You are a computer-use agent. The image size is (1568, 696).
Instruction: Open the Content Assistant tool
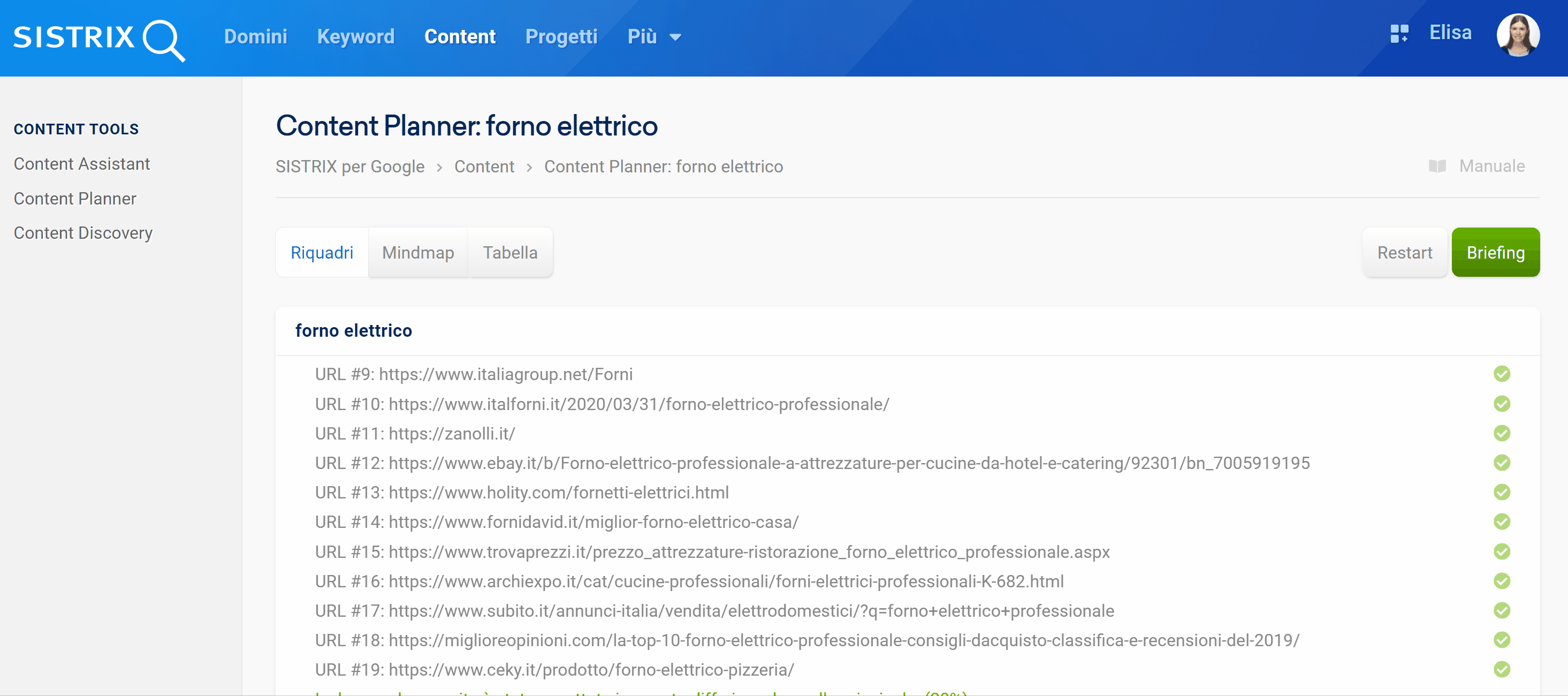coord(82,163)
